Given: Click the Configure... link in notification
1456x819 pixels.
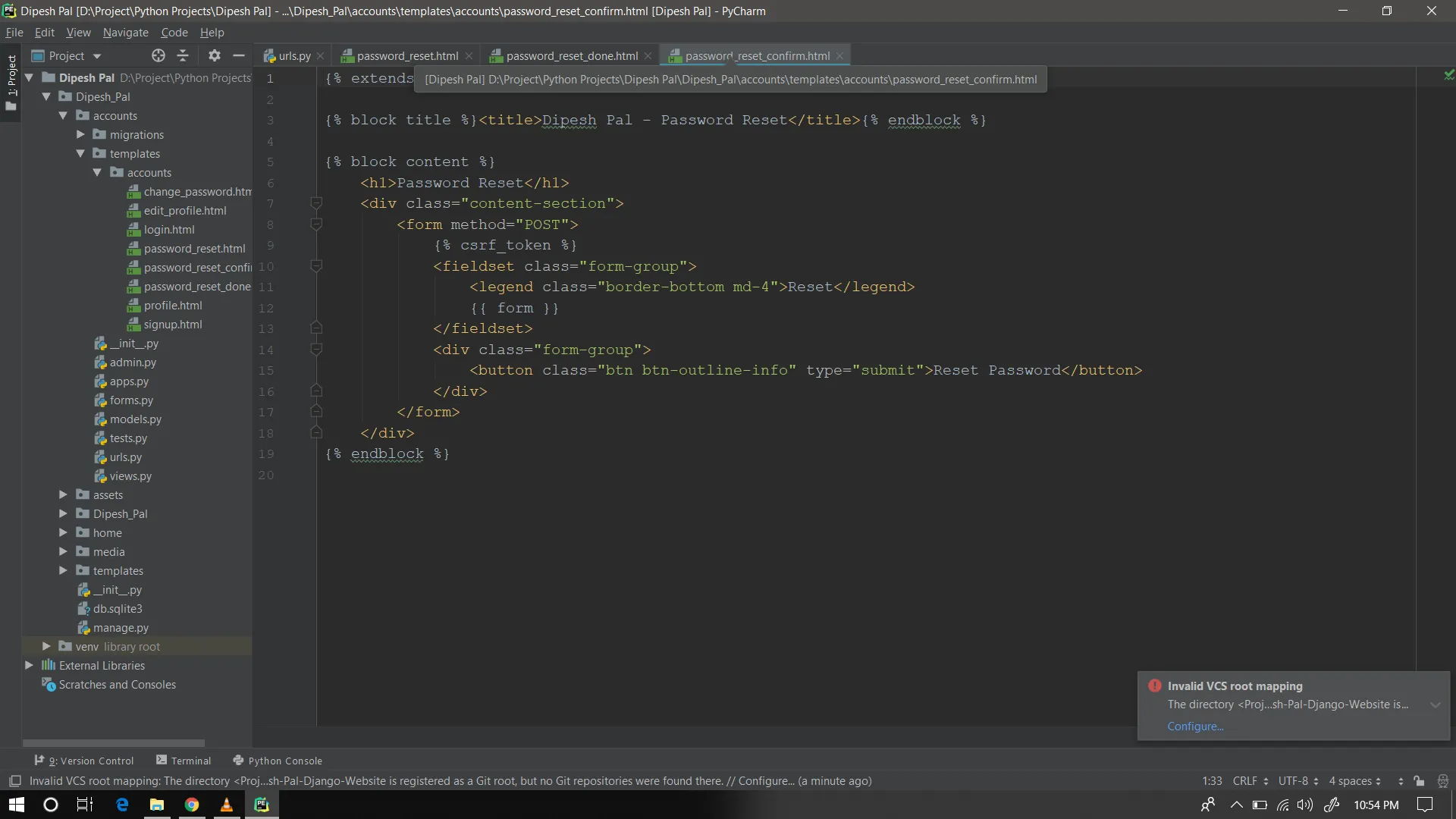Looking at the screenshot, I should pos(1195,726).
